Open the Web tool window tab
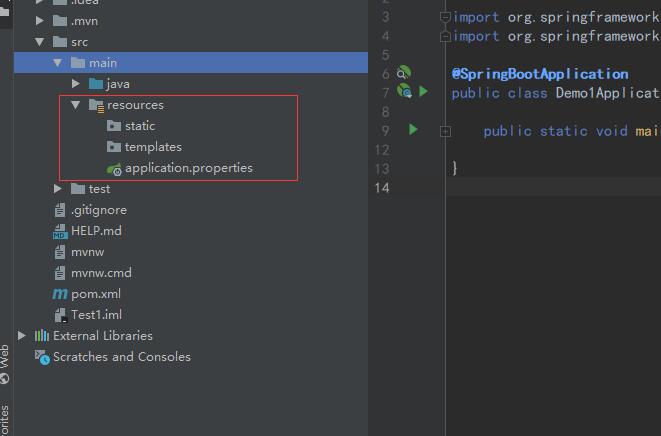661x436 pixels. pyautogui.click(x=6, y=362)
